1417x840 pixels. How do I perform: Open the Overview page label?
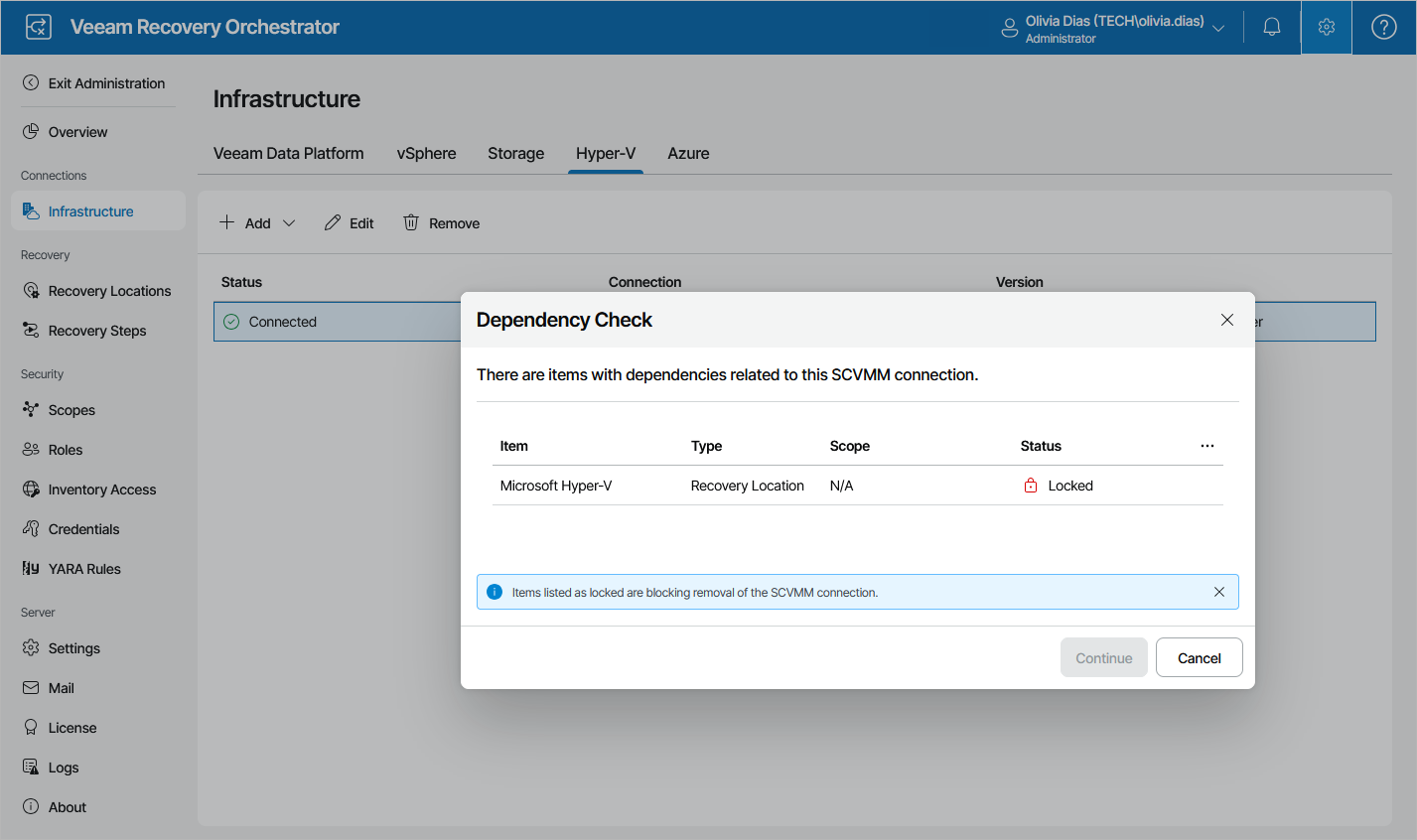(78, 132)
